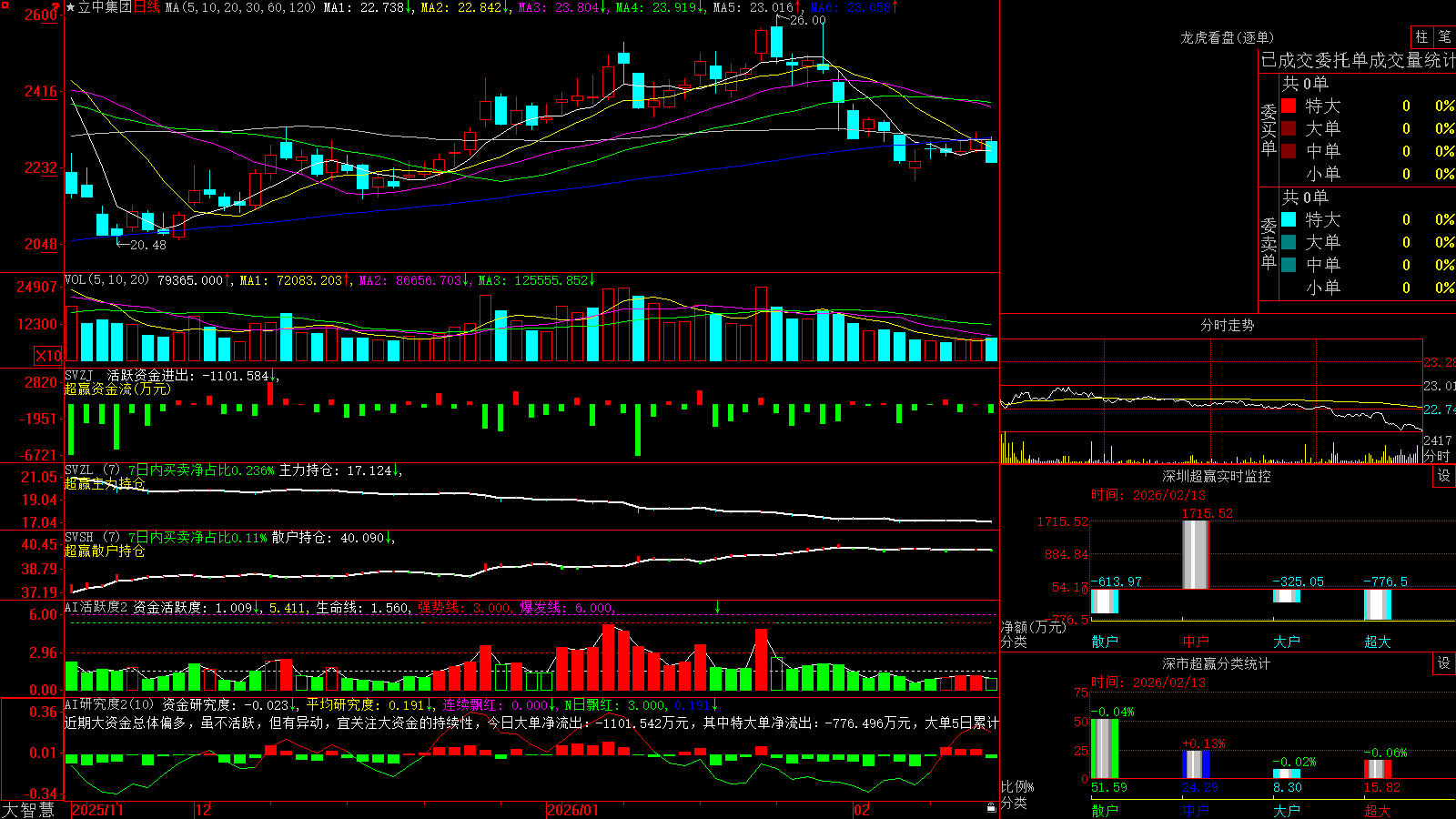Screen dimensions: 1456x819
Task: Click the 2026/01 date marker on timeline
Action: (572, 810)
